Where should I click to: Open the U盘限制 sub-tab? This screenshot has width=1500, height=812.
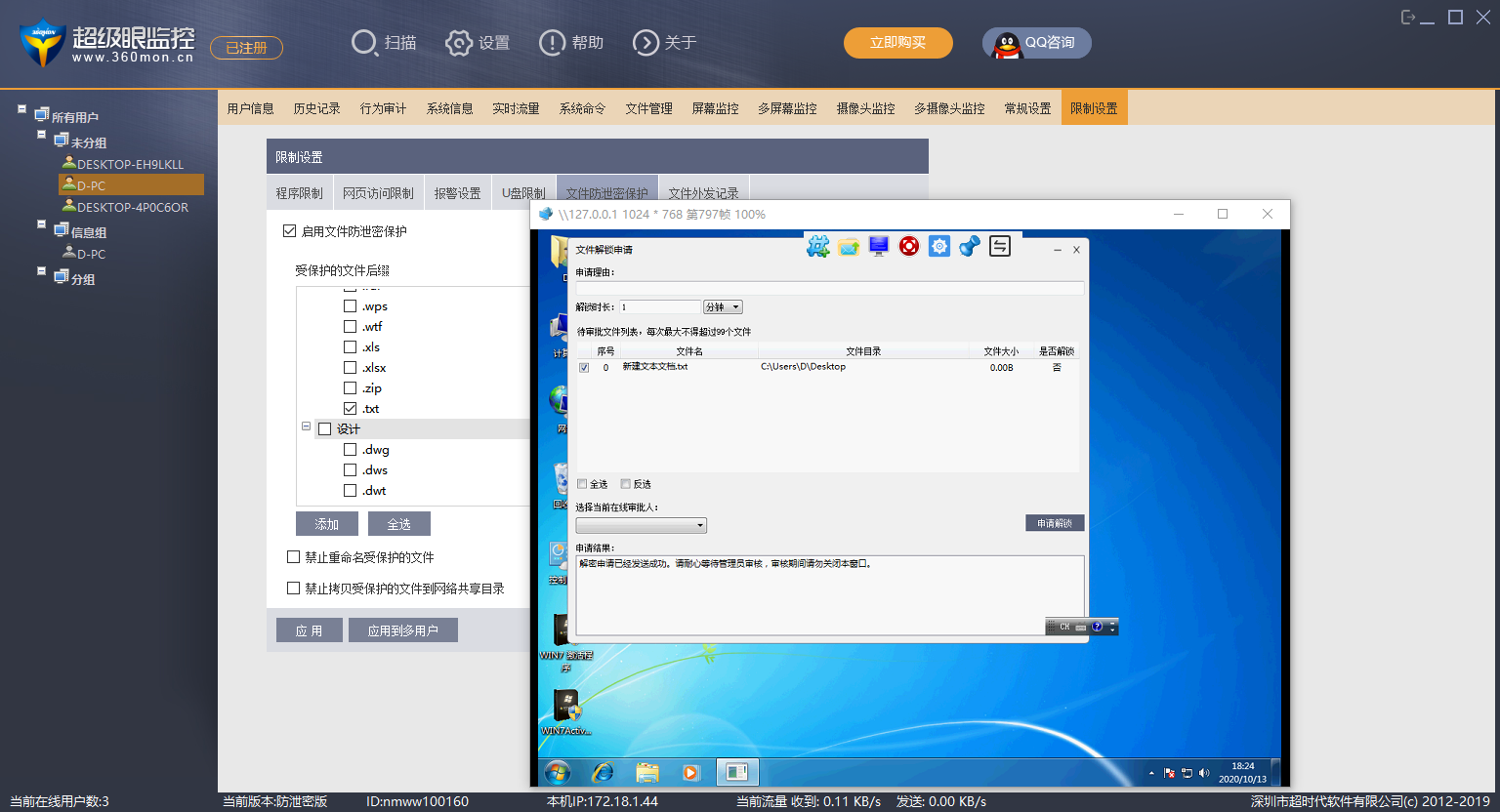click(x=523, y=193)
